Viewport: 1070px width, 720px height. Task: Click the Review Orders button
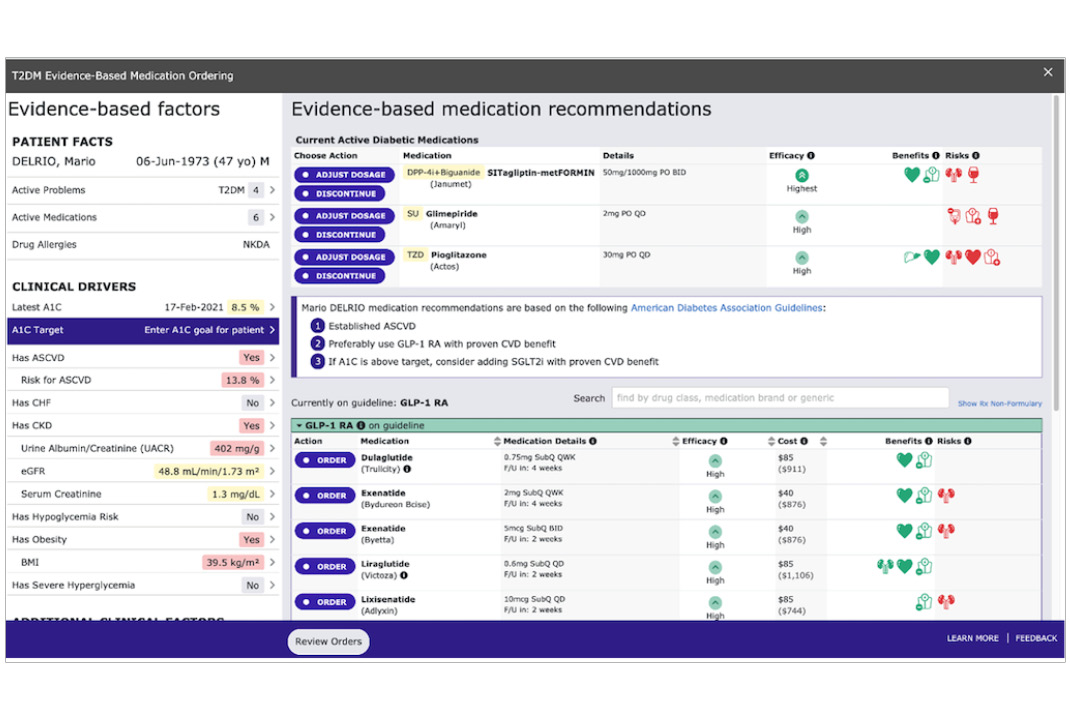point(328,642)
